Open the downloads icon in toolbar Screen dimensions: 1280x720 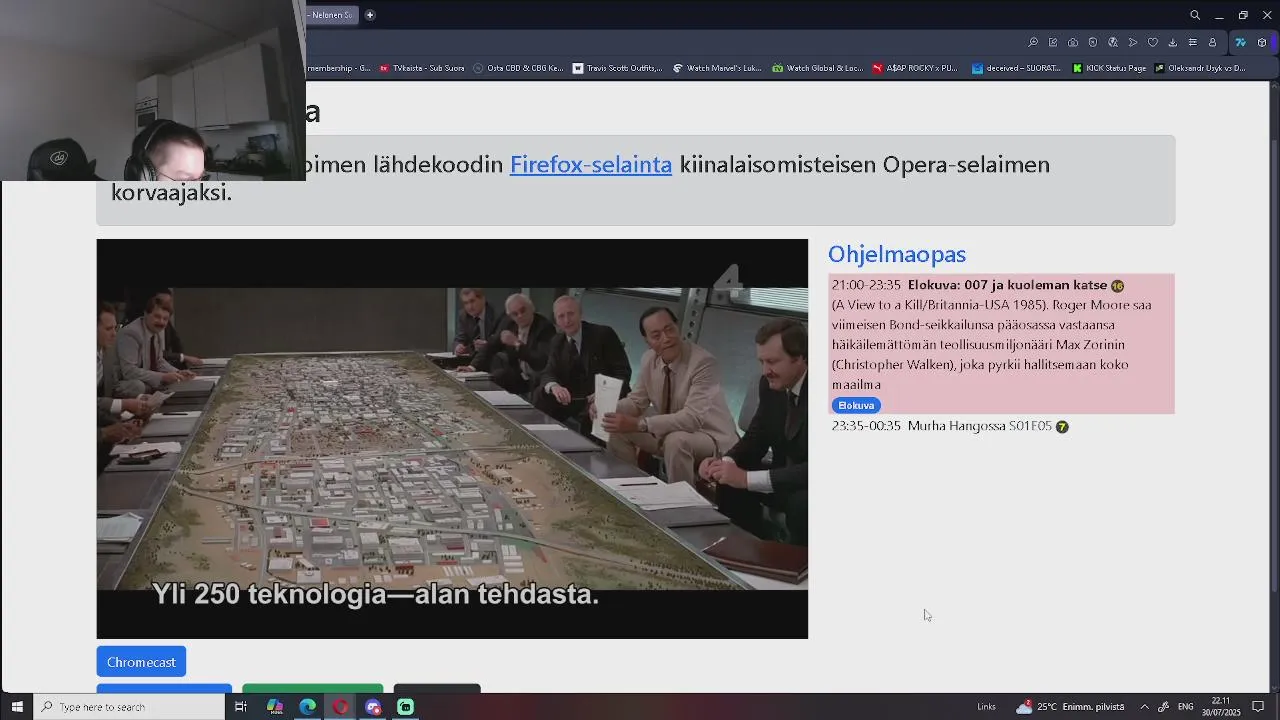tap(1173, 42)
